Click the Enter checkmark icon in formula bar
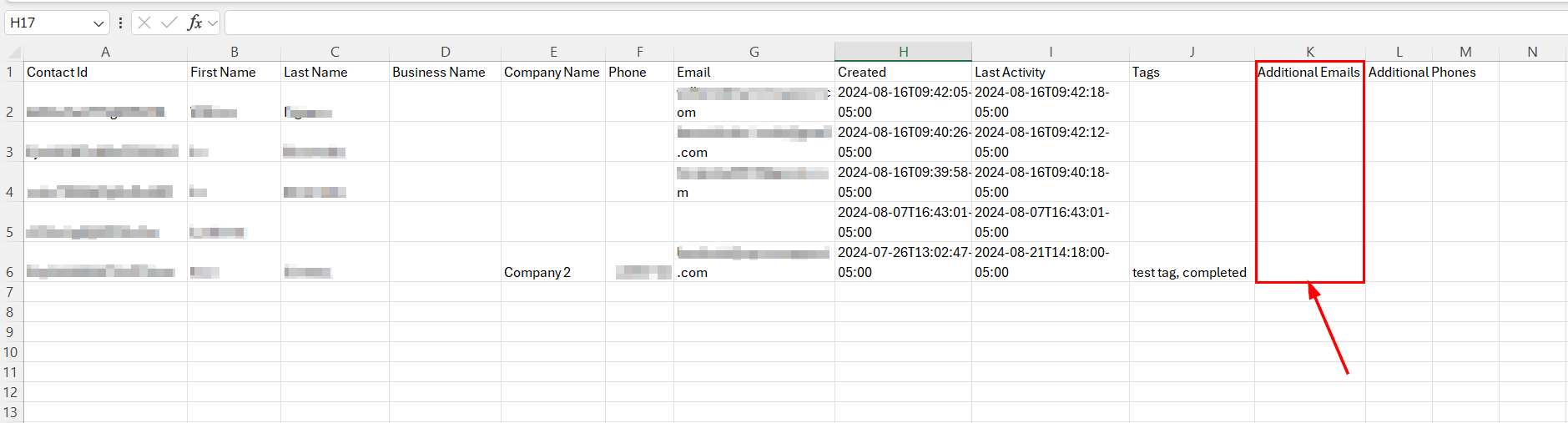 169,23
